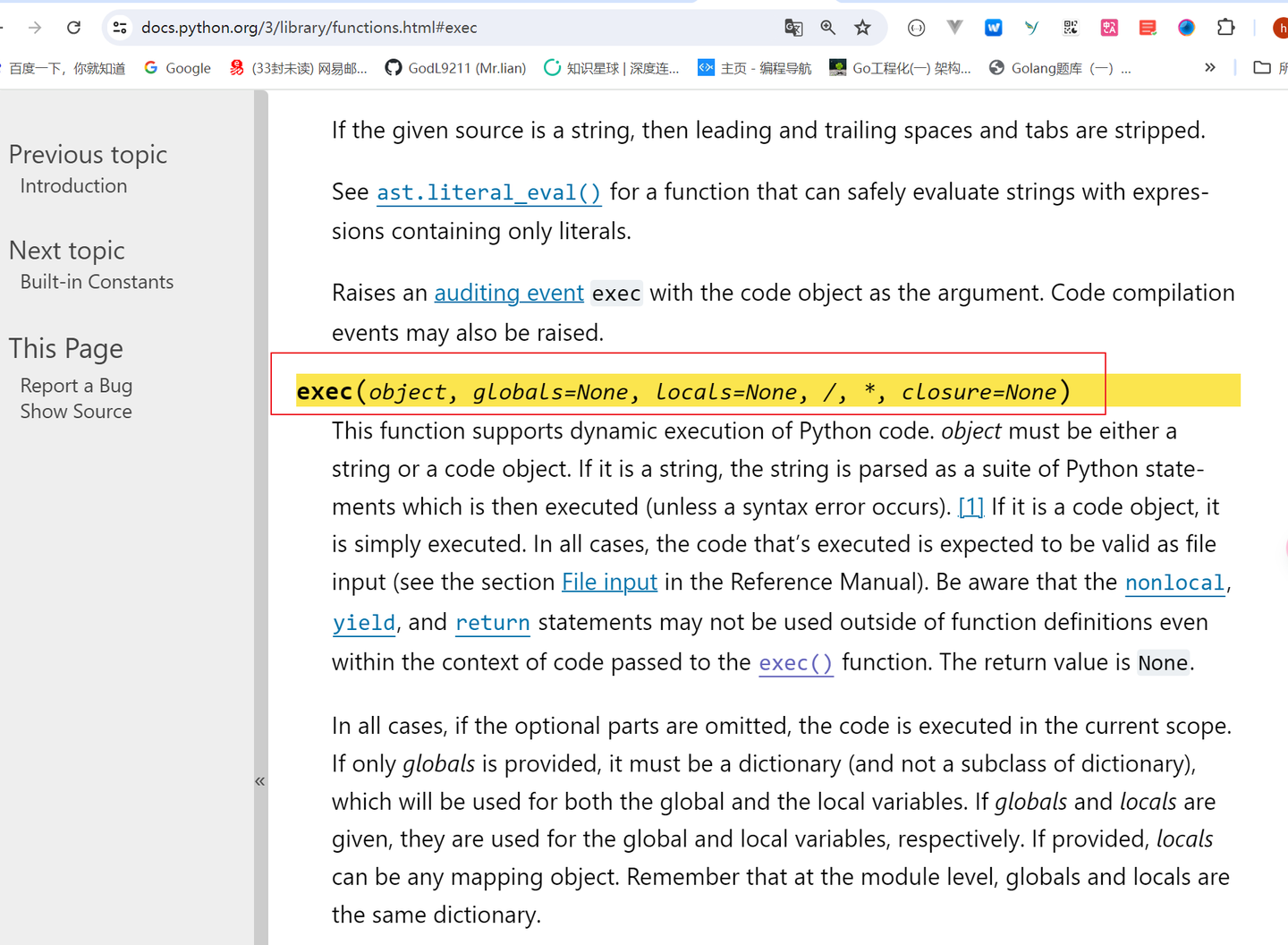Collapse the sidebar using the « control

(260, 780)
